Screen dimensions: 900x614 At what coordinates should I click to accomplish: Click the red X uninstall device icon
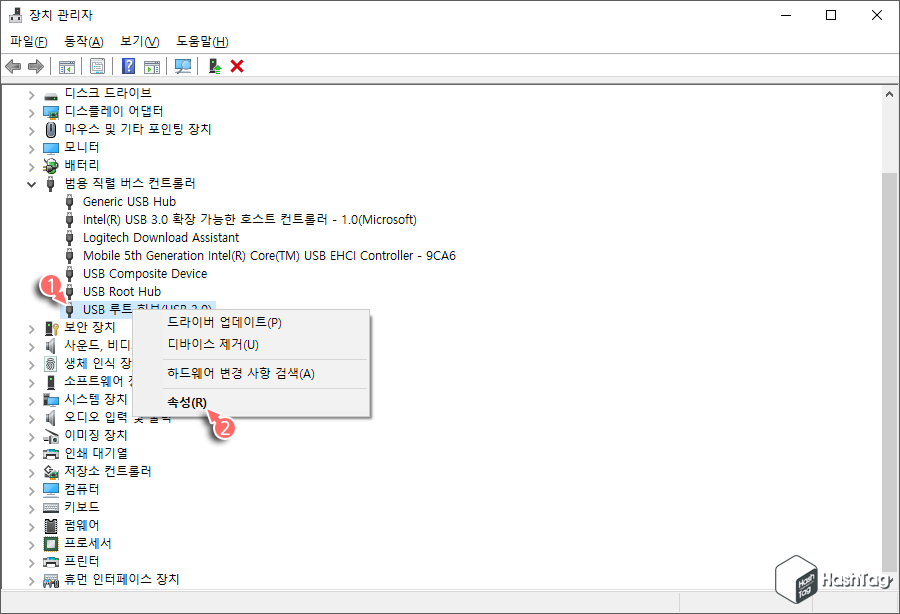click(237, 66)
